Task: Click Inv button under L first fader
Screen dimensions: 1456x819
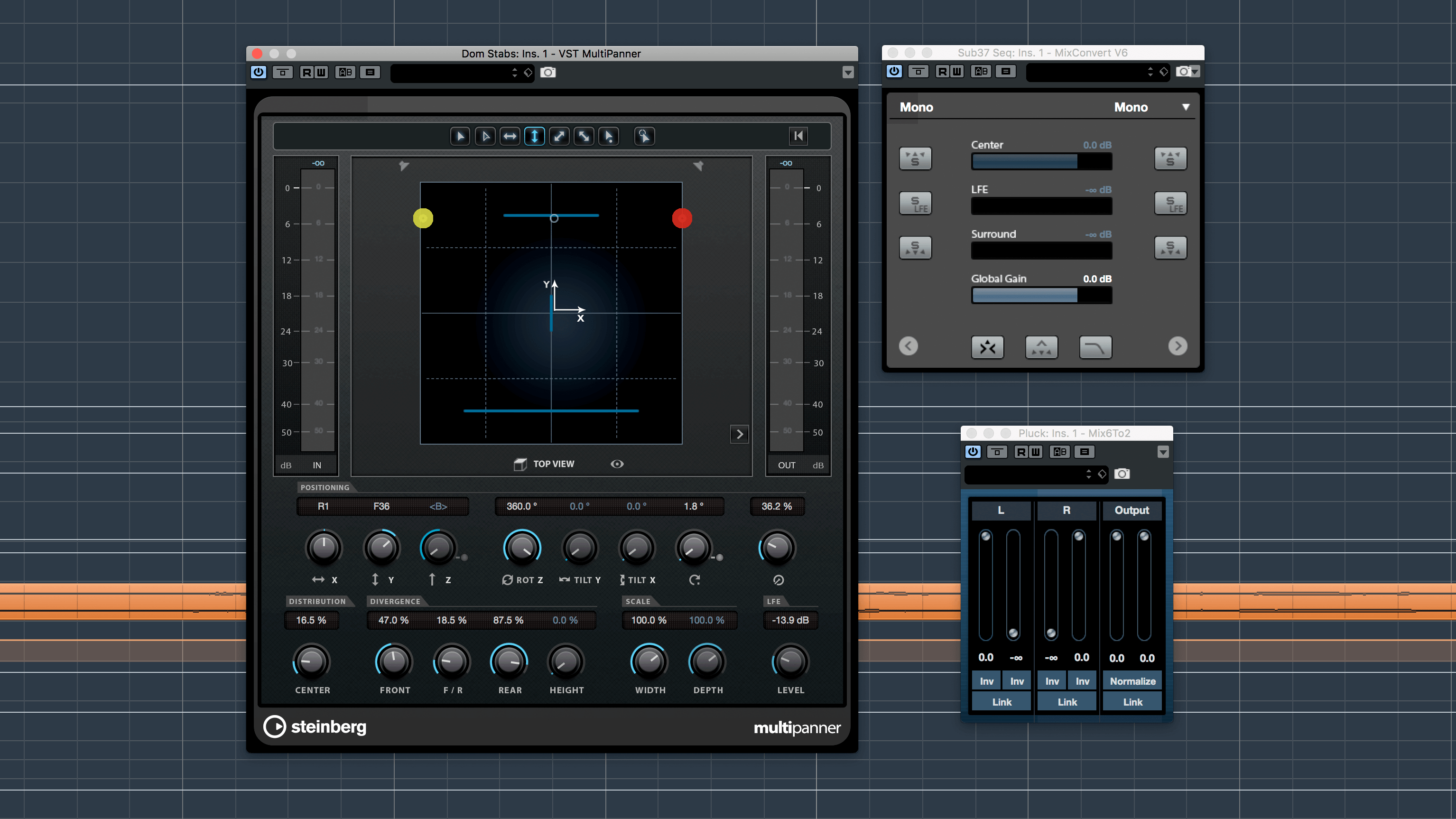Action: pyautogui.click(x=986, y=681)
